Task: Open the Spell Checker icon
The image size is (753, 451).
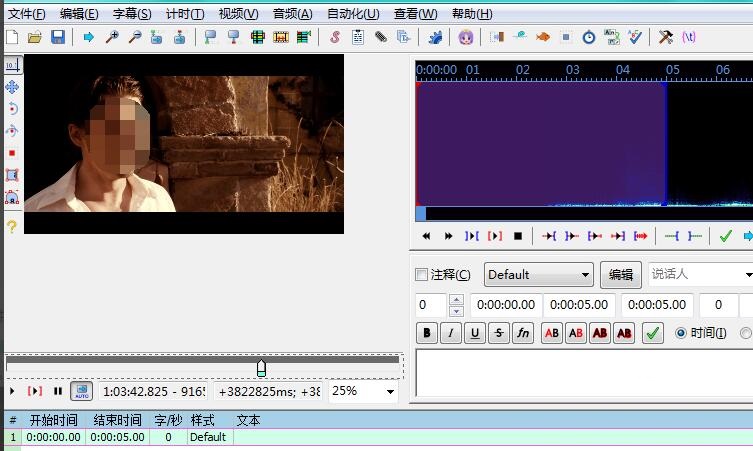Action: (634, 37)
